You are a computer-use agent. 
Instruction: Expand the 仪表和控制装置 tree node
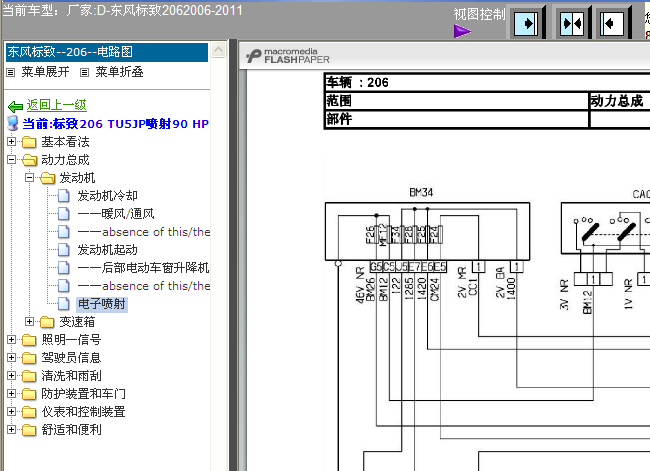pyautogui.click(x=12, y=412)
